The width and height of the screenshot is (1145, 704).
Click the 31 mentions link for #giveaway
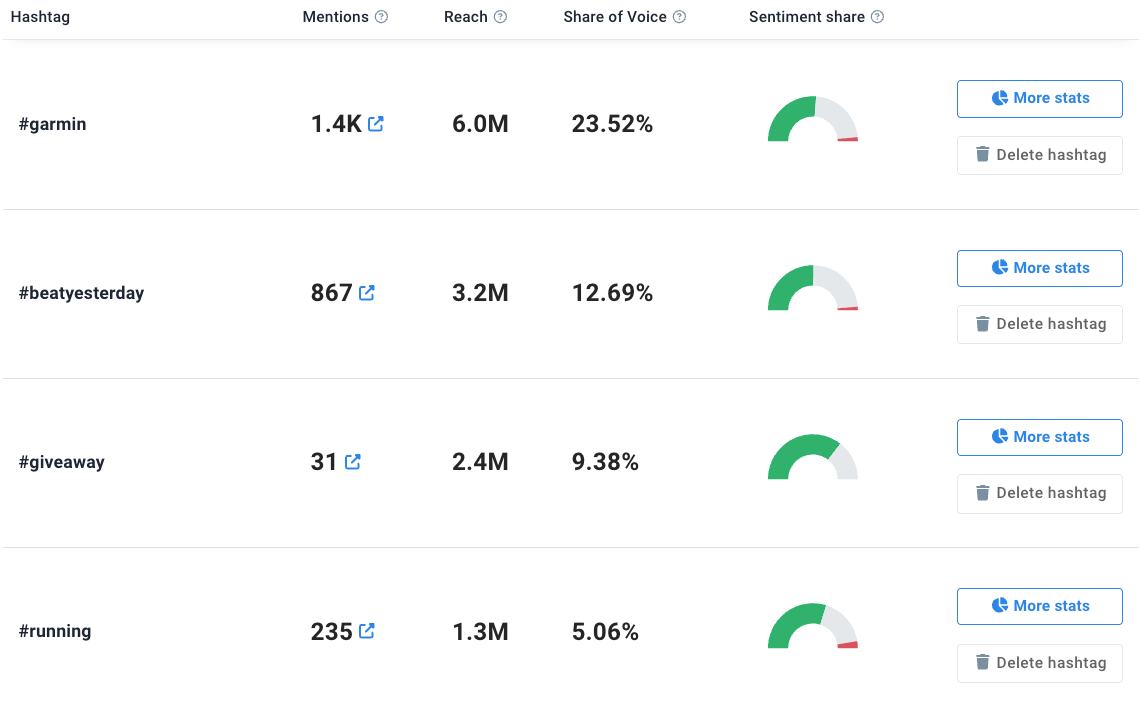[x=322, y=461]
